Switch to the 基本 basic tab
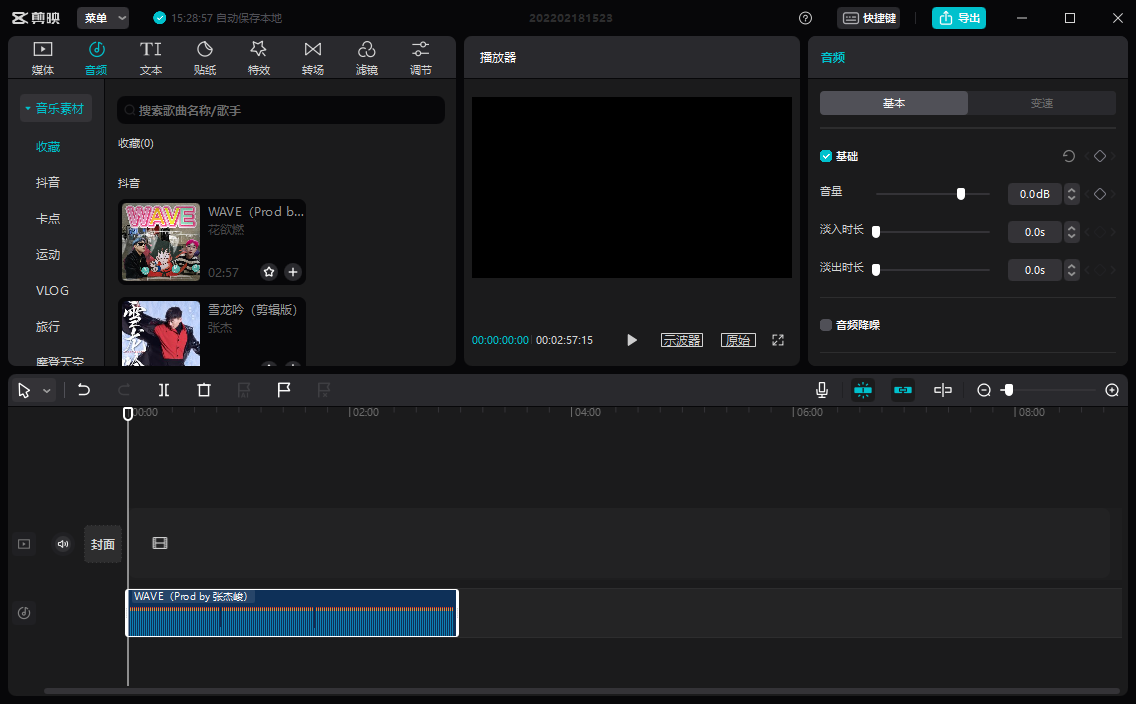The image size is (1136, 704). 894,103
